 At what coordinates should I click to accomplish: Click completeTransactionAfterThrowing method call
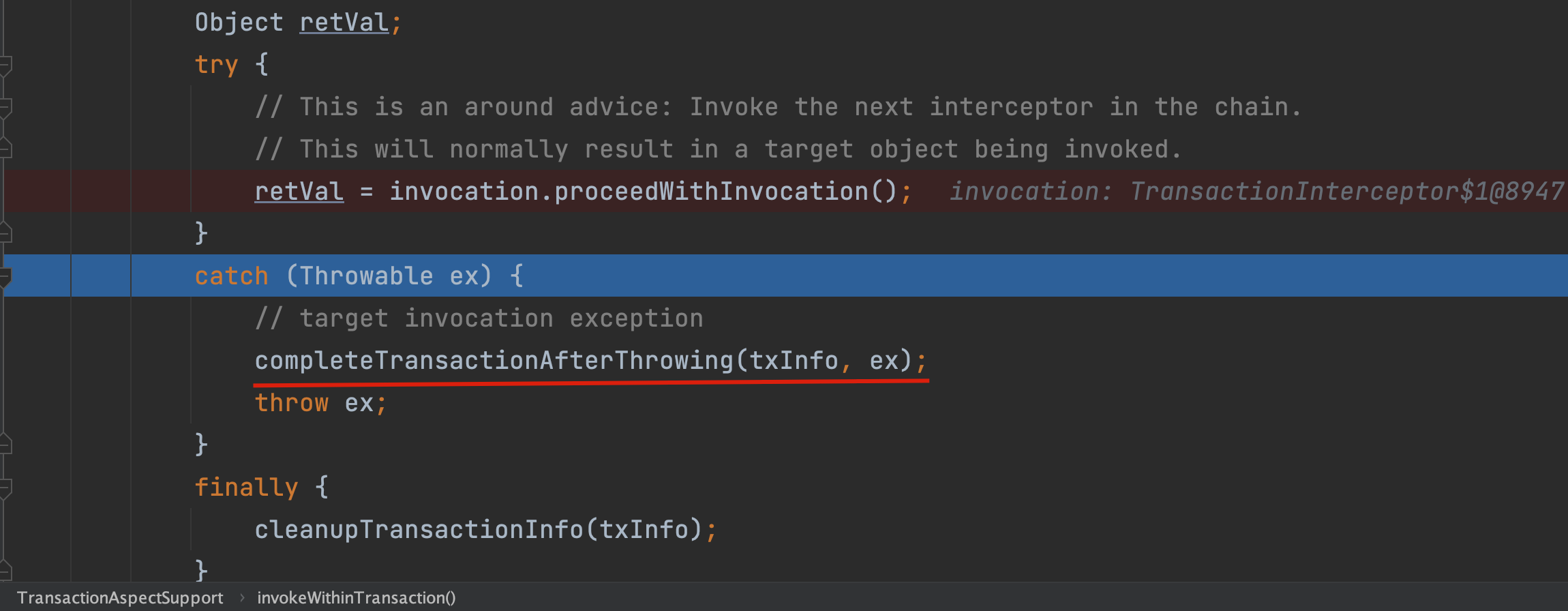click(494, 361)
